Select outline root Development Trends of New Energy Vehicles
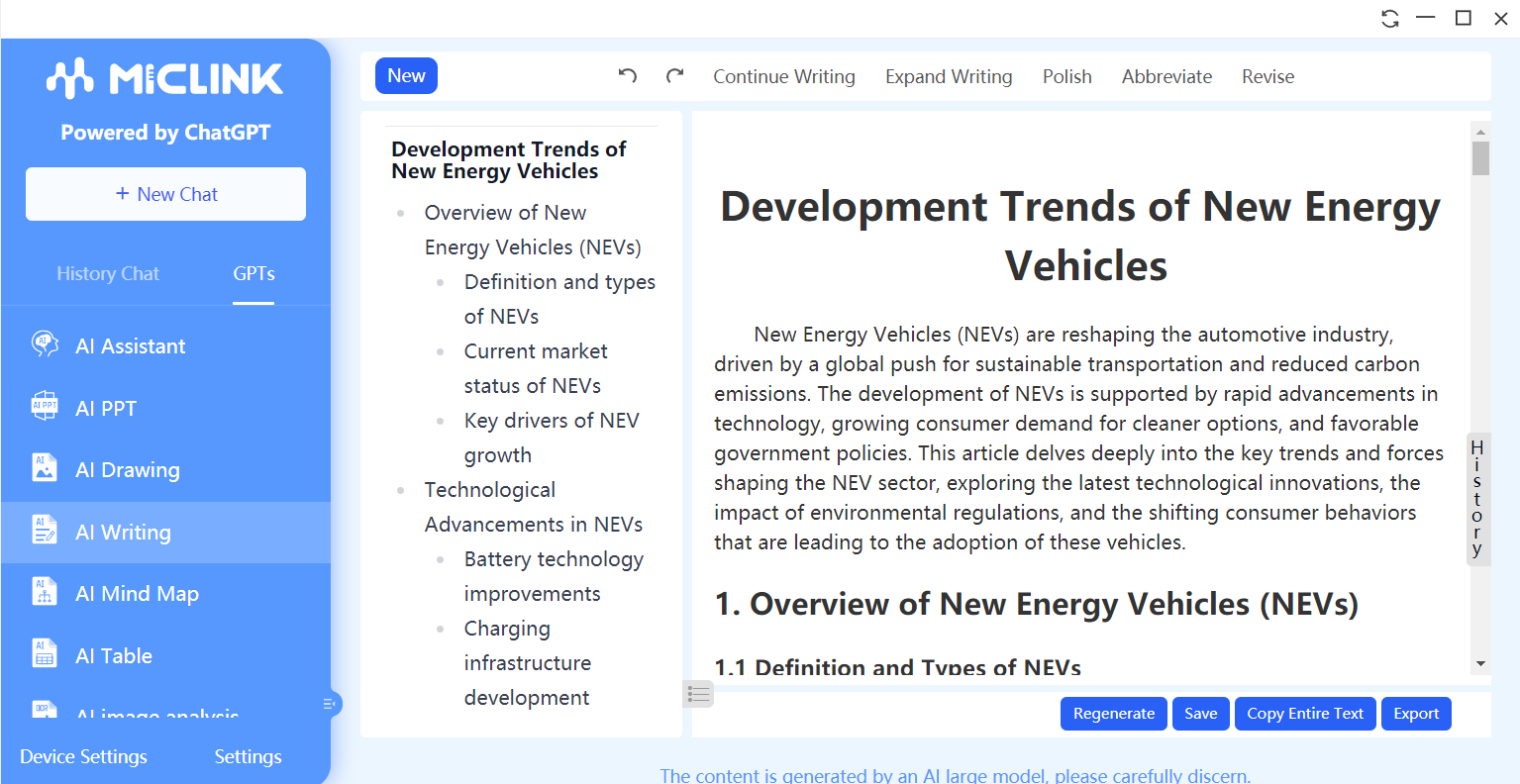Viewport: 1520px width, 784px height. (509, 160)
